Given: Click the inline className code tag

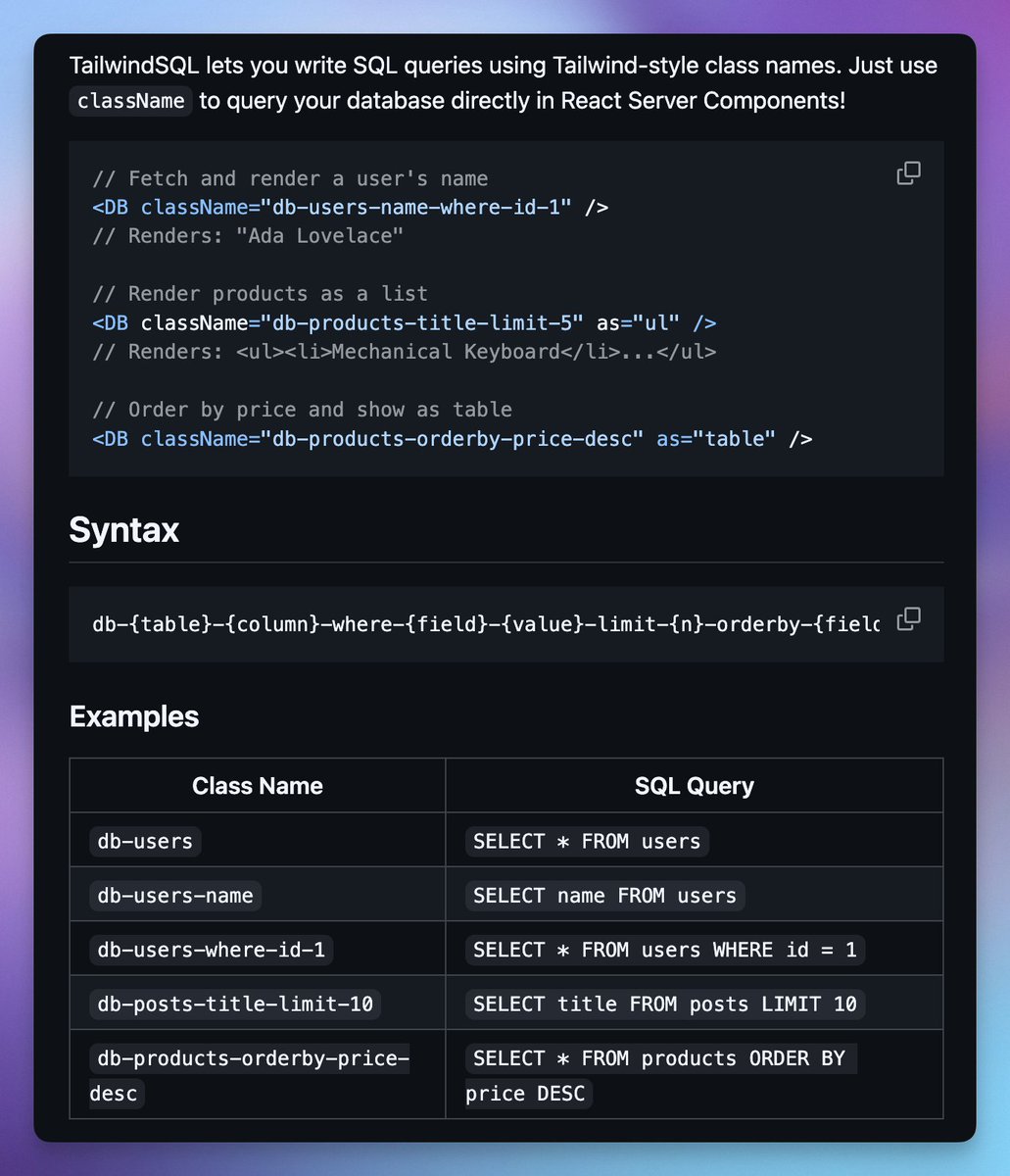Looking at the screenshot, I should 131,101.
